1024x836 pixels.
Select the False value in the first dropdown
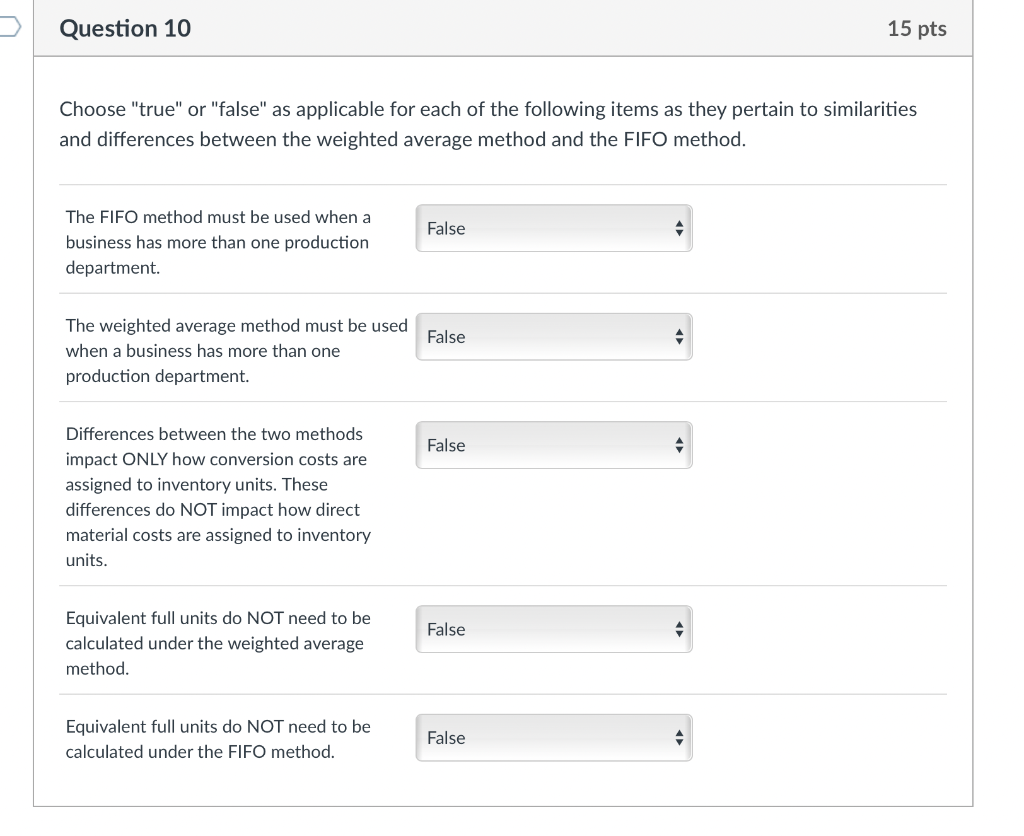(446, 228)
